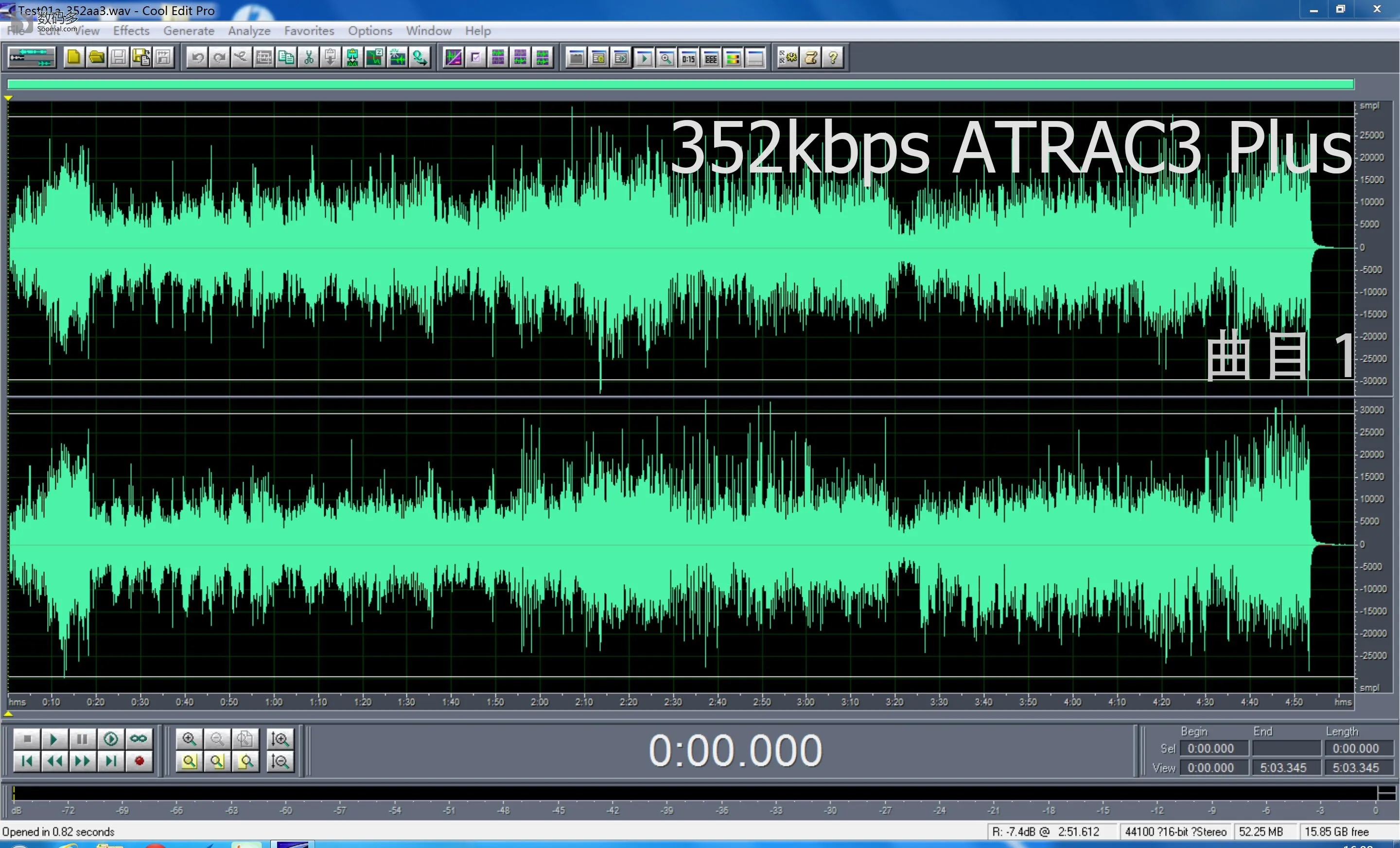
Task: Open the Favorites menu
Action: pyautogui.click(x=309, y=31)
